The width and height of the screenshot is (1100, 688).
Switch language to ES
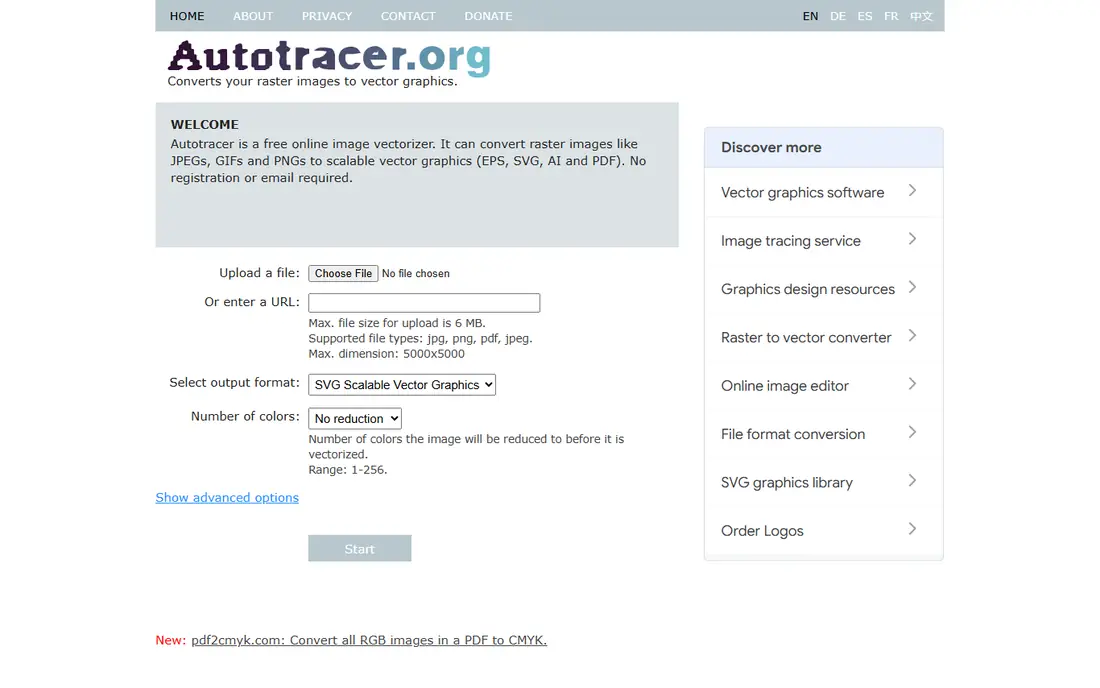(865, 16)
